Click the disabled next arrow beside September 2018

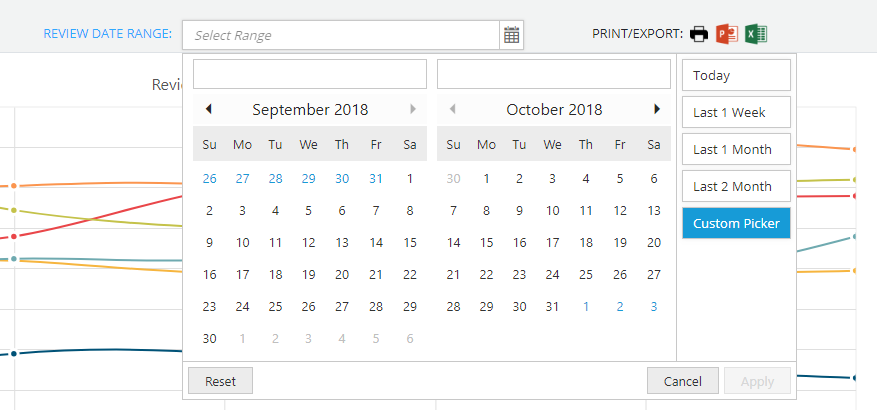(x=413, y=109)
